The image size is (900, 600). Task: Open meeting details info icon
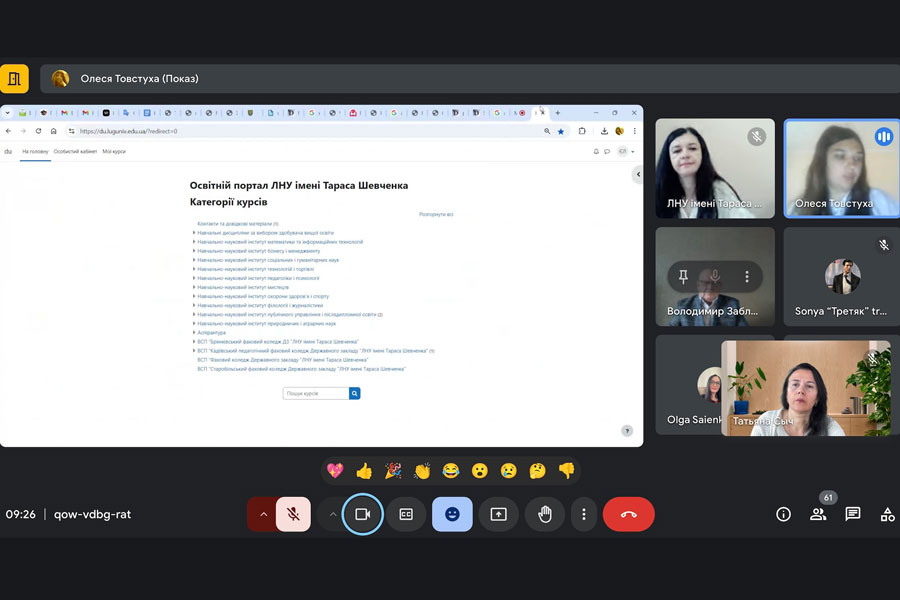pos(783,514)
